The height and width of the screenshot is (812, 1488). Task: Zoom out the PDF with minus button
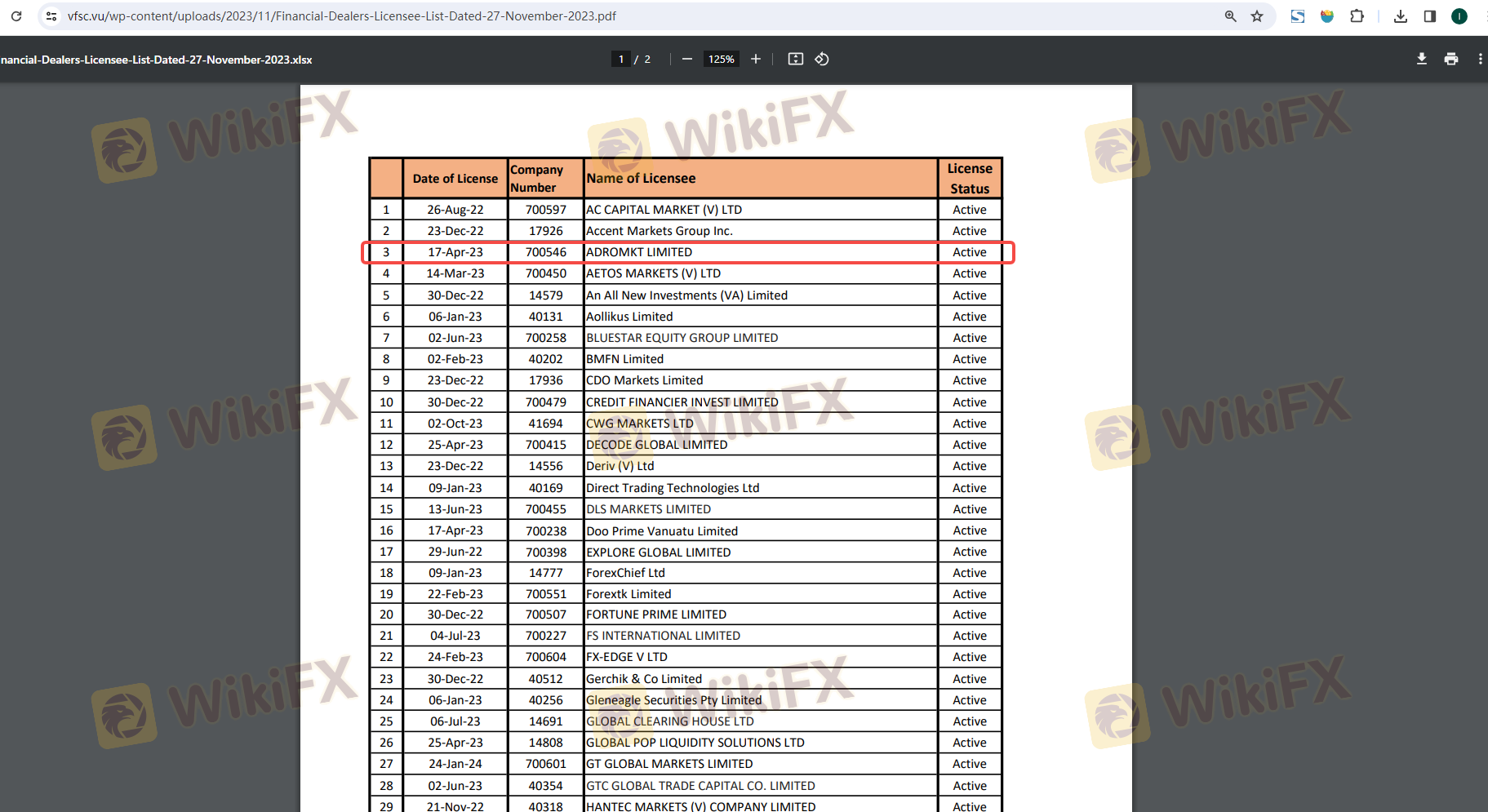(x=687, y=59)
